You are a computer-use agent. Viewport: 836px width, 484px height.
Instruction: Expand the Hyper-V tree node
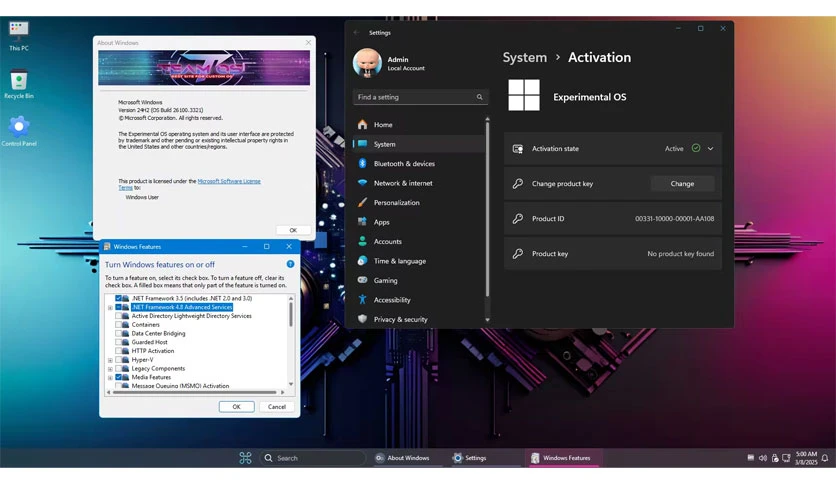tap(110, 360)
